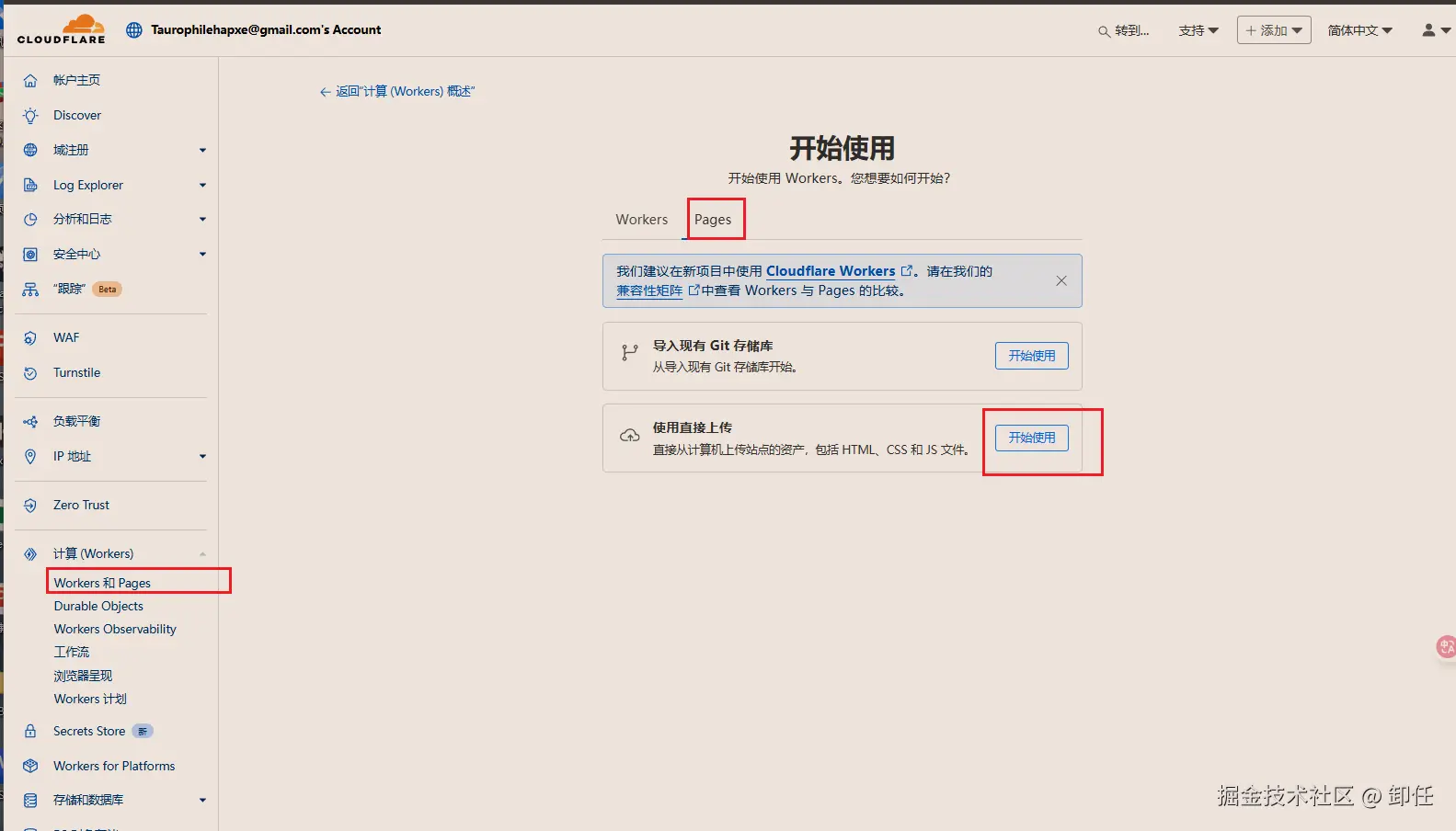This screenshot has height=831, width=1456.
Task: Click the 新 badge beside Secrets Store
Action: coord(143,732)
